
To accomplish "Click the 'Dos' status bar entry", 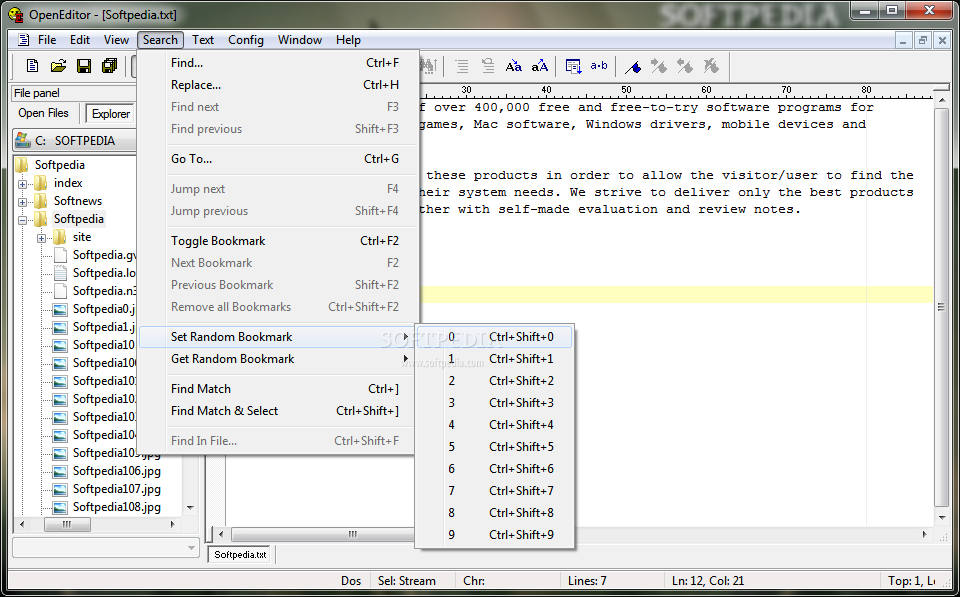I will coord(351,580).
